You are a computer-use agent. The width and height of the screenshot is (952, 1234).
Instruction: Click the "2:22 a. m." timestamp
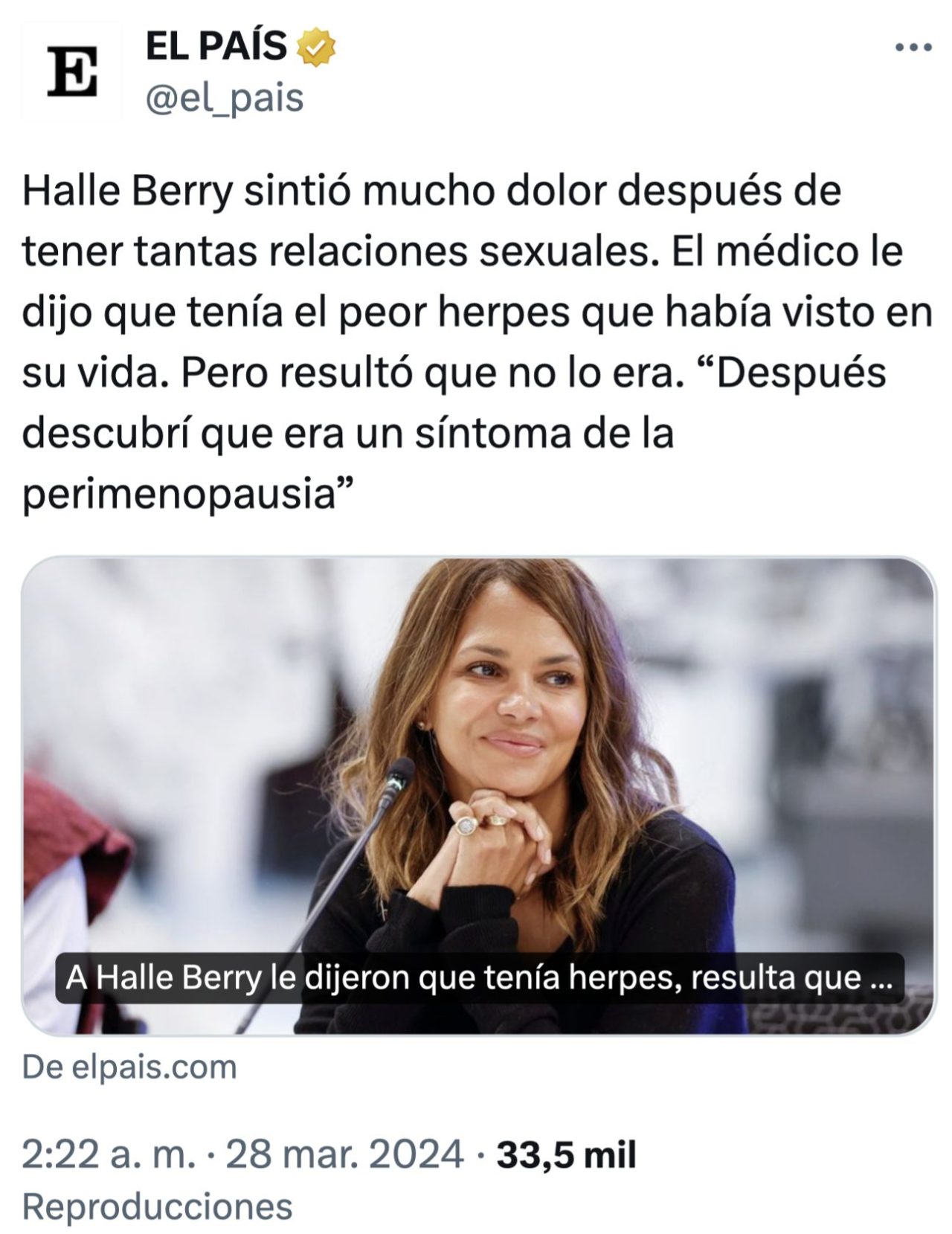click(x=109, y=1155)
